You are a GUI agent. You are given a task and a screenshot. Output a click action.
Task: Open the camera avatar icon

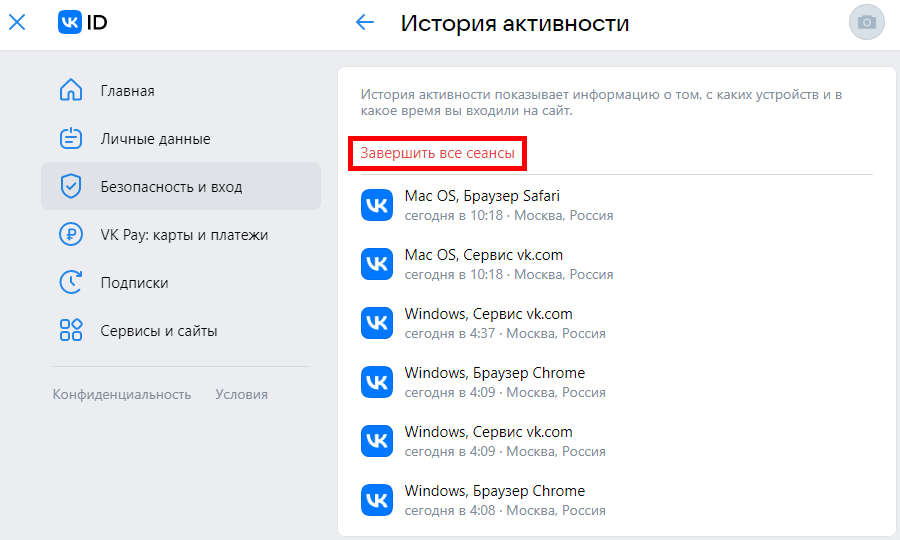[x=866, y=22]
